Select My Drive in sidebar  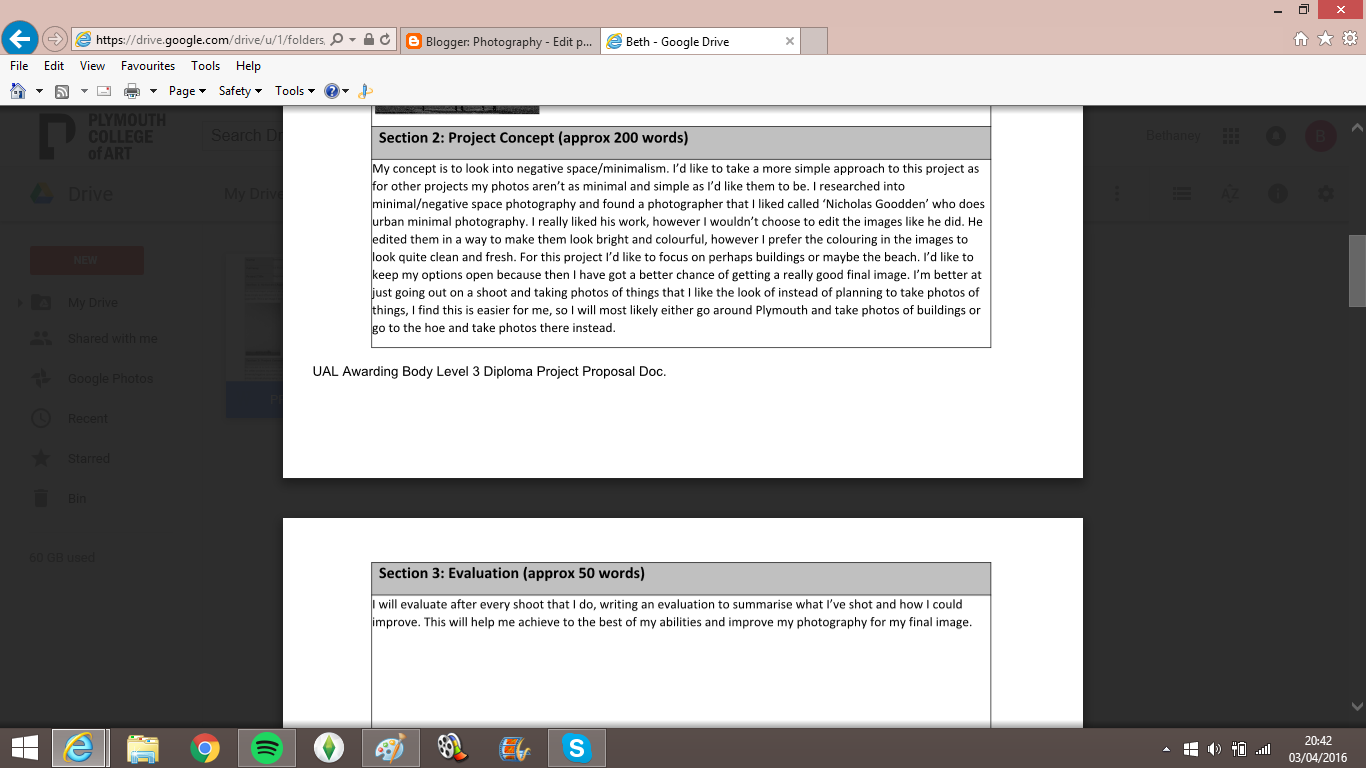pos(93,303)
